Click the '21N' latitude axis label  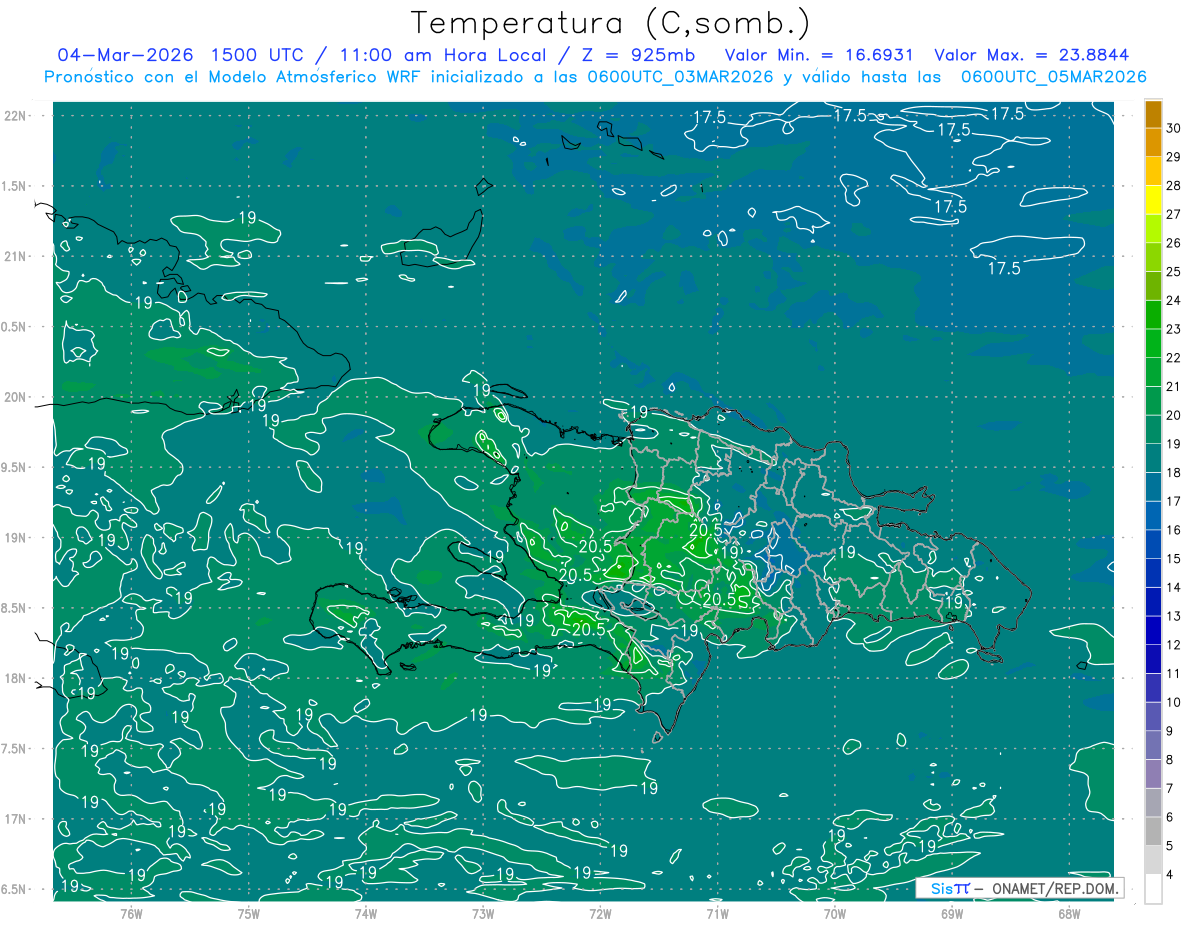click(14, 256)
